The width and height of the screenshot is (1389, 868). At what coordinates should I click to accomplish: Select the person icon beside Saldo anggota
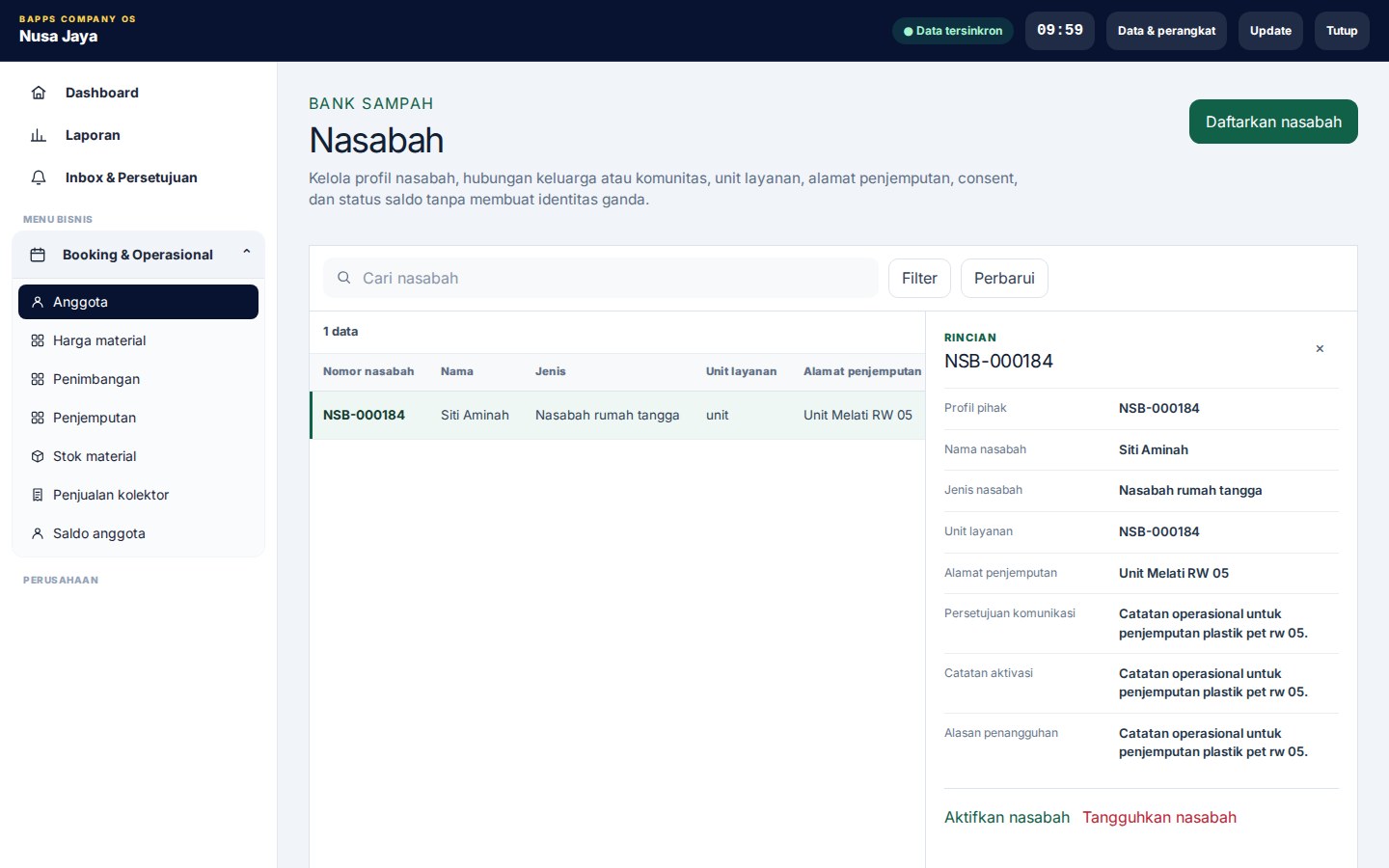[x=38, y=533]
